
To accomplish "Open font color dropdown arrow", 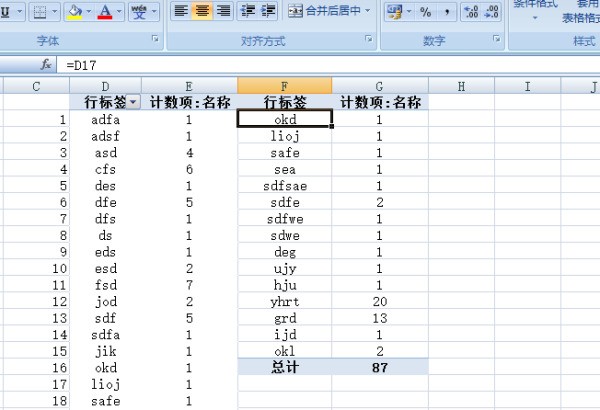I will [119, 12].
